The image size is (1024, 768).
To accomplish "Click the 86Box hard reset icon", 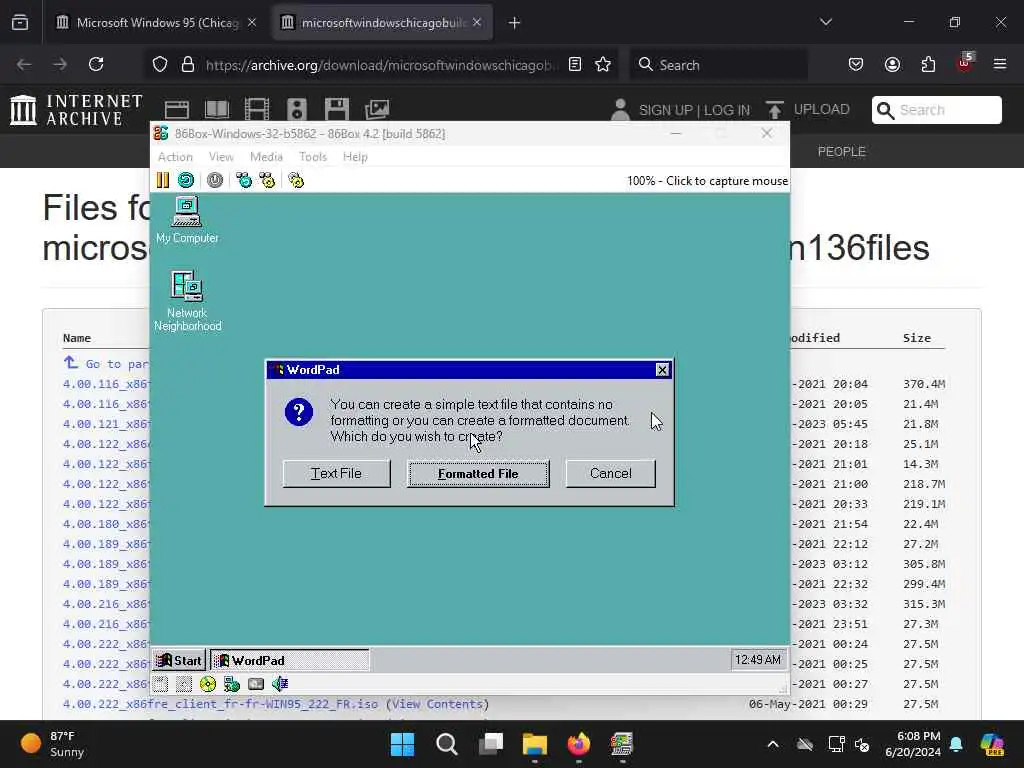I will pos(186,180).
